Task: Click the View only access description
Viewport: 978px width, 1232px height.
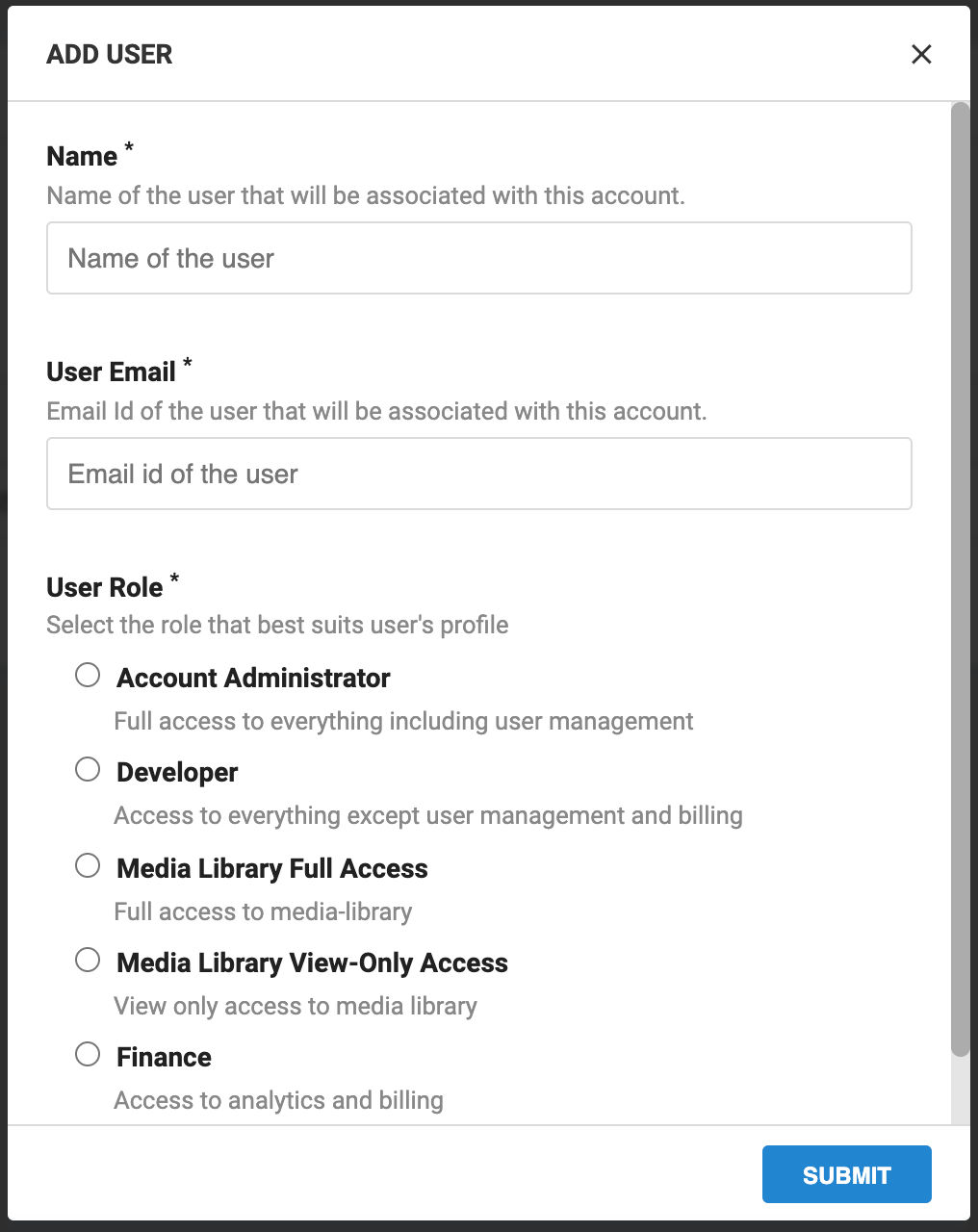Action: [295, 1006]
